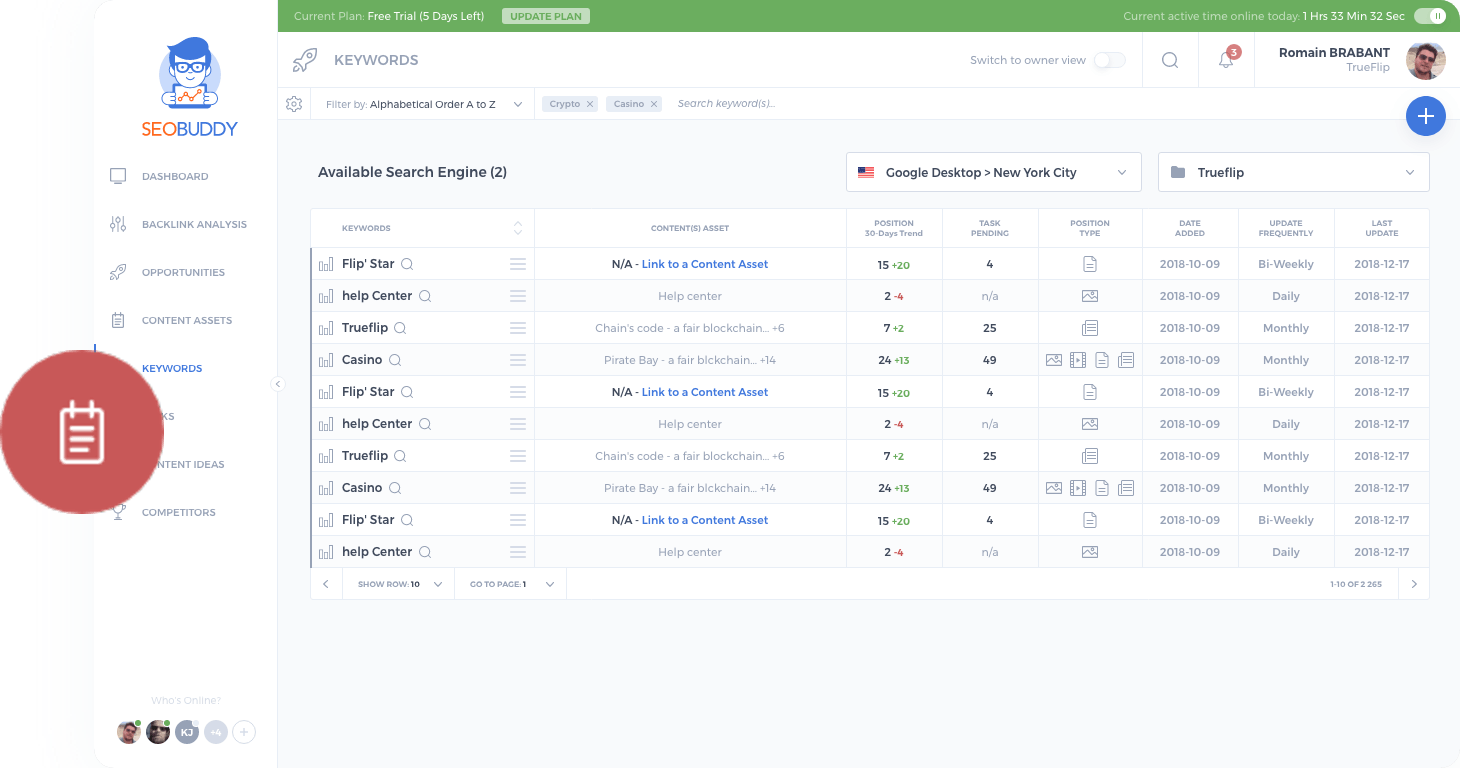The height and width of the screenshot is (768, 1460).
Task: Click 'Pirate Bay - a fair blckchain' in first Casino row
Action: [x=680, y=360]
